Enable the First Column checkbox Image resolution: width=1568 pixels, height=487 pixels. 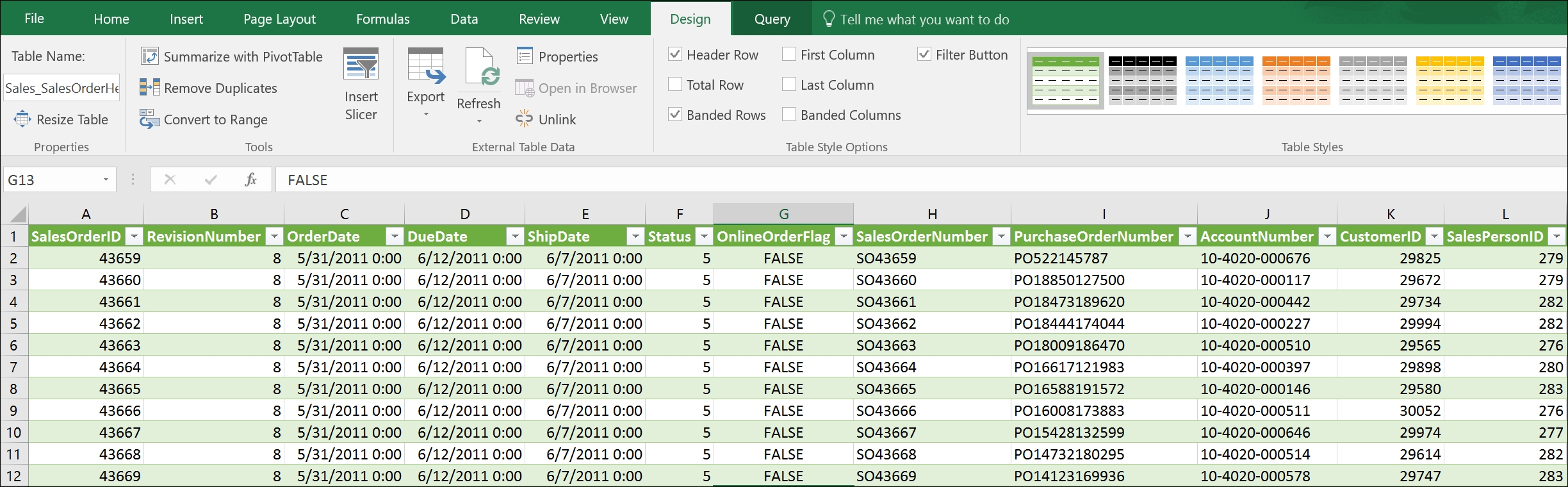point(789,54)
